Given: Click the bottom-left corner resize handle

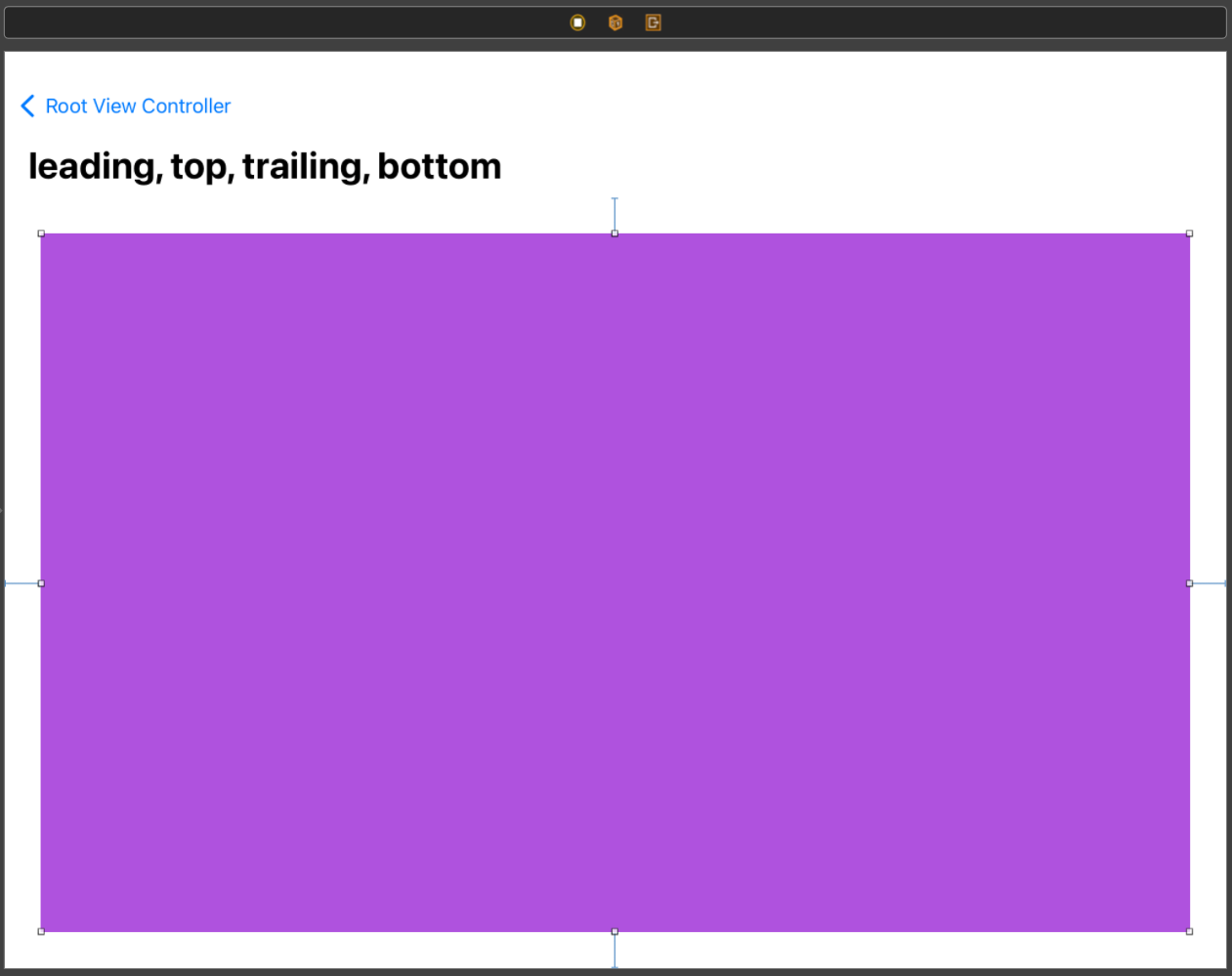Looking at the screenshot, I should pos(41,931).
